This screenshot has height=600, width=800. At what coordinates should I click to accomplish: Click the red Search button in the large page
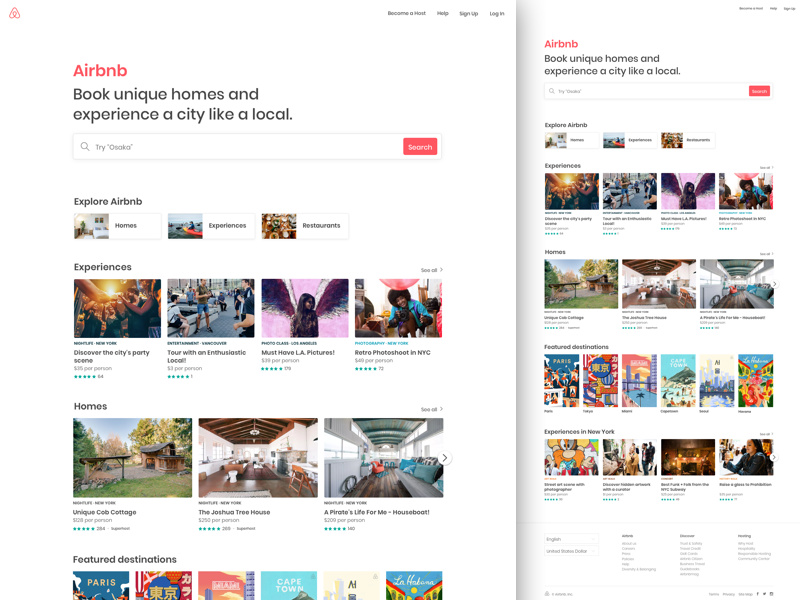pos(420,146)
